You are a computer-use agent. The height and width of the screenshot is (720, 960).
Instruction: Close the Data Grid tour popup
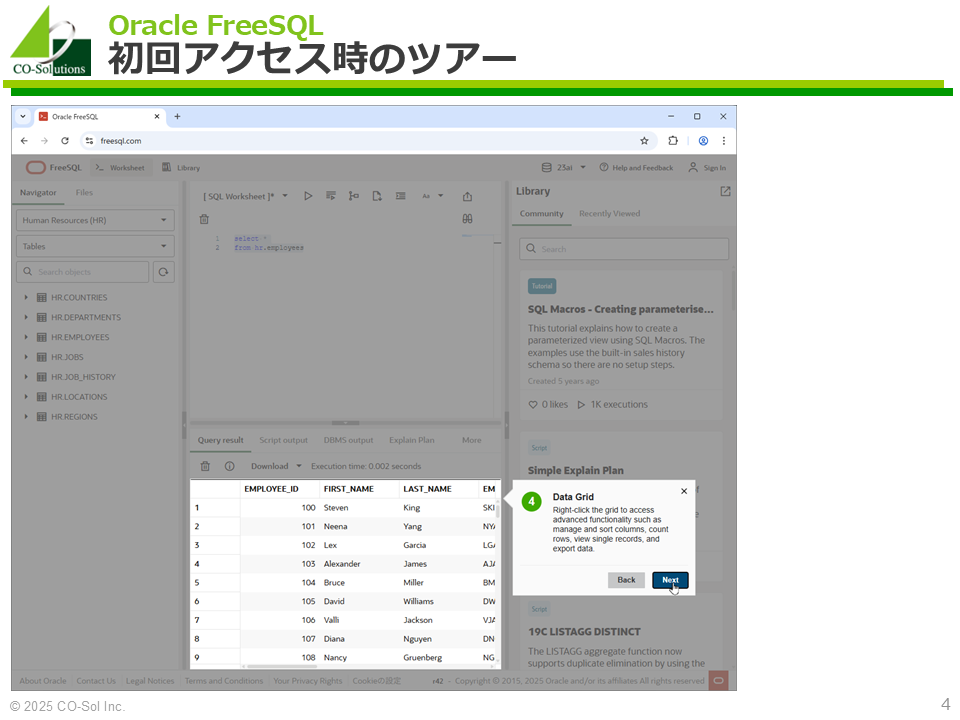tap(684, 491)
